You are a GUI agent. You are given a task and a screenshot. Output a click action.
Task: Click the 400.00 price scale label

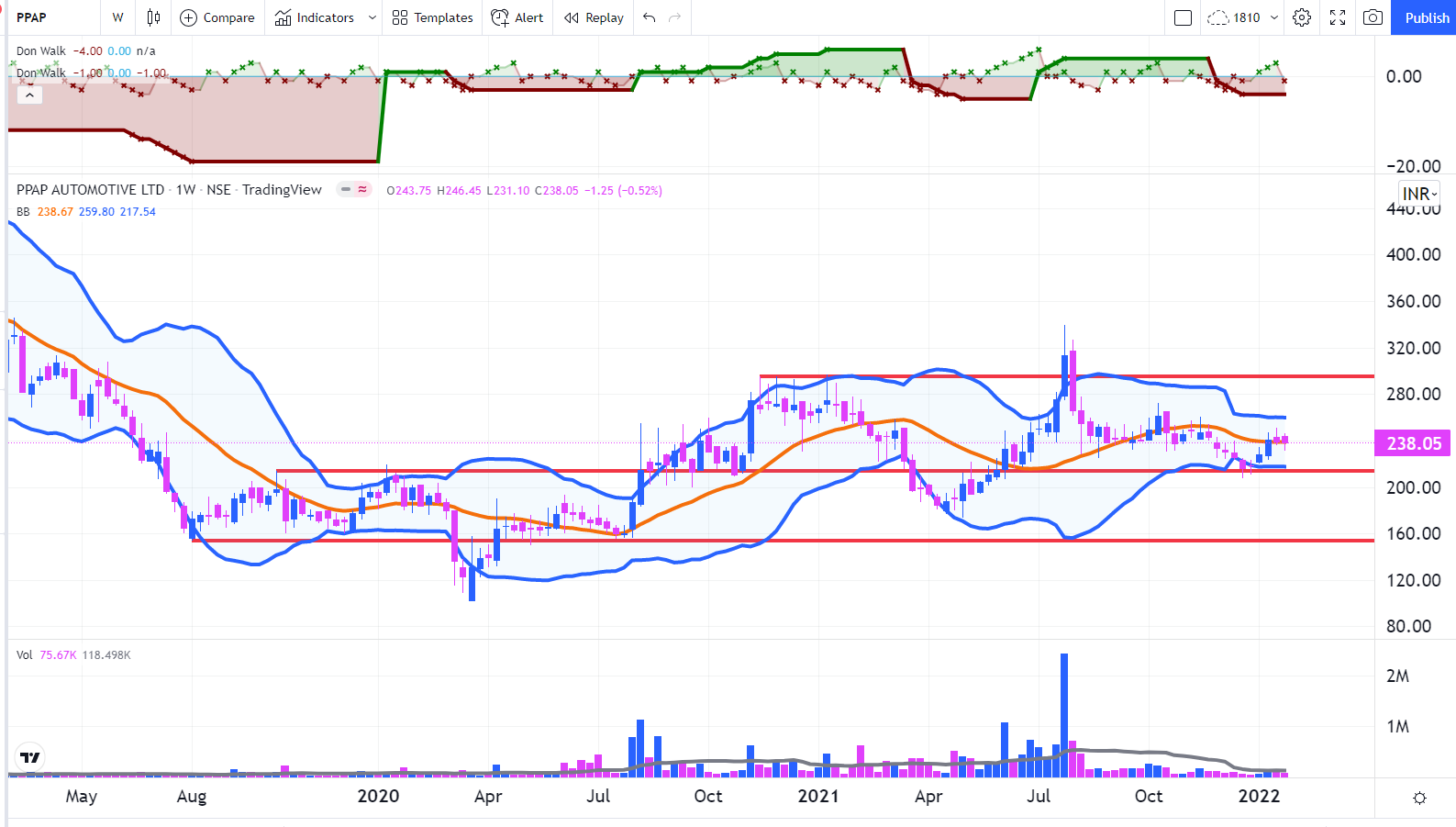[1413, 254]
